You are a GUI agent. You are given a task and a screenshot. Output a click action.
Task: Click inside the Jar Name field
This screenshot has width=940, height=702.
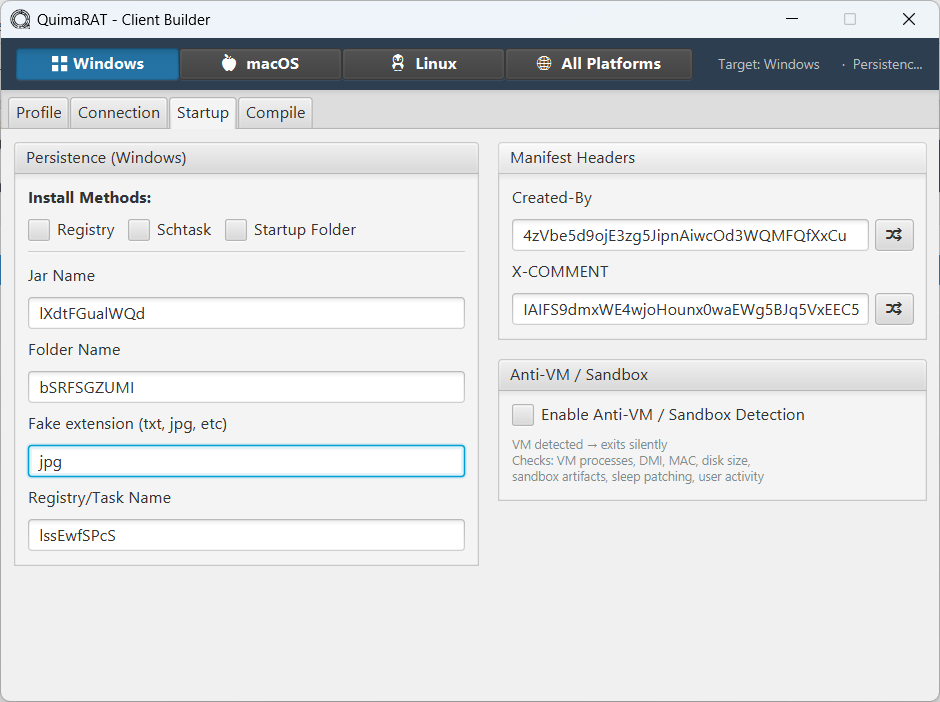[245, 312]
